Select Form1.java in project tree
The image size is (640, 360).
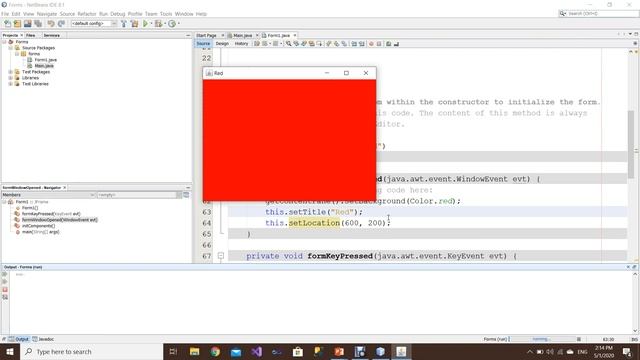pos(45,60)
